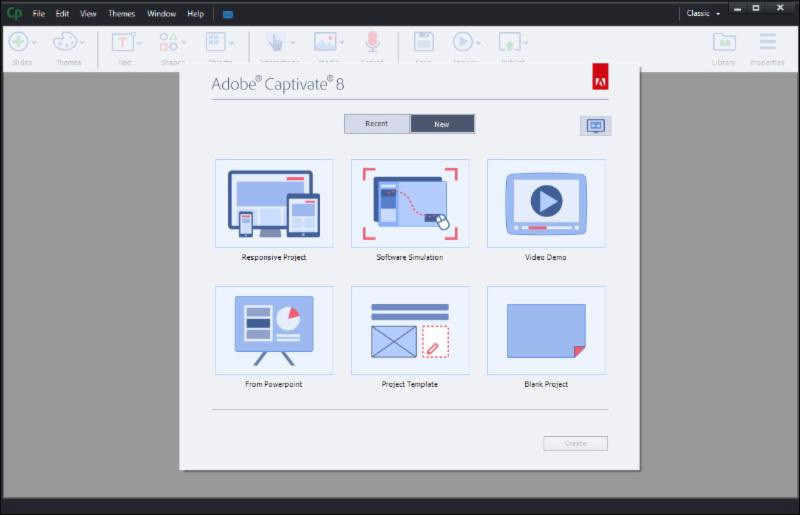This screenshot has height=515, width=800.
Task: Expand the Preview dropdown arrow
Action: pos(479,43)
